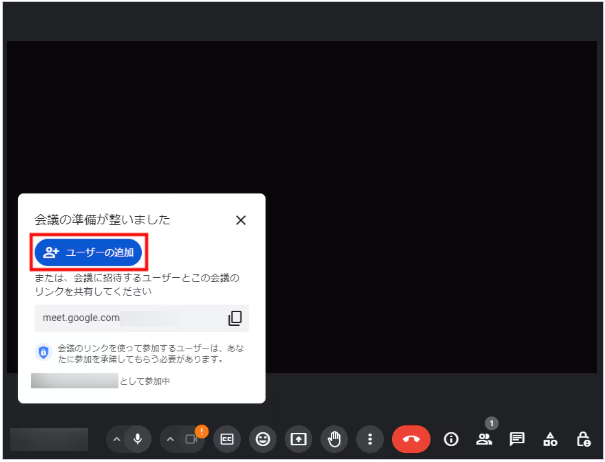Screen dimensions: 605x462
Task: Turn on closed captions
Action: (x=227, y=439)
